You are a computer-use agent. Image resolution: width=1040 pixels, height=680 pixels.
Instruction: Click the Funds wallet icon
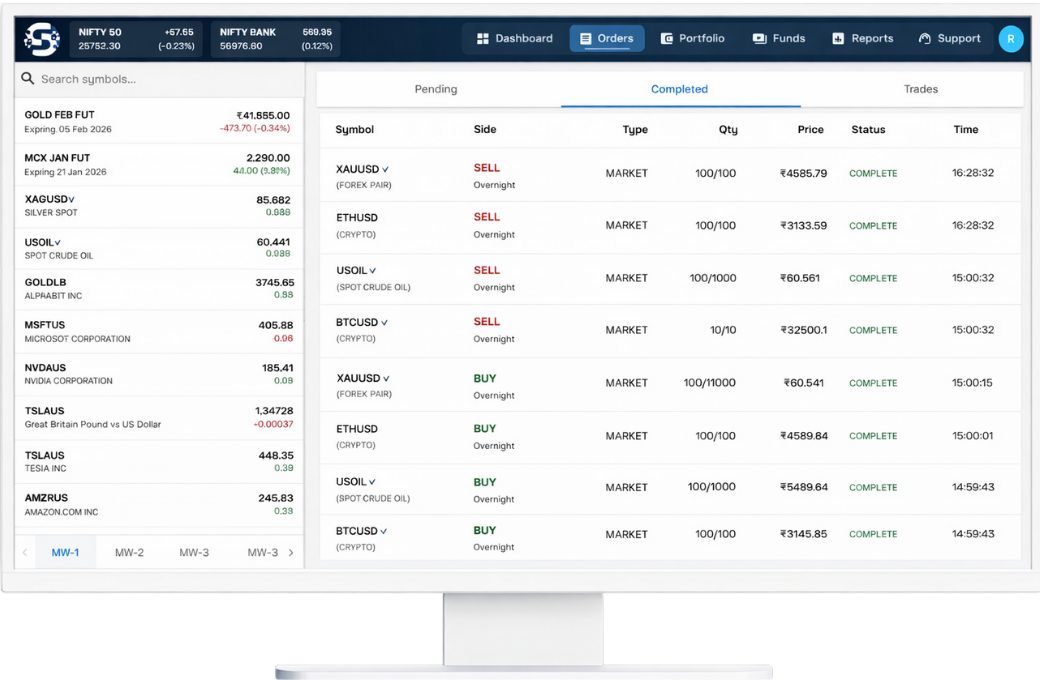pos(757,38)
